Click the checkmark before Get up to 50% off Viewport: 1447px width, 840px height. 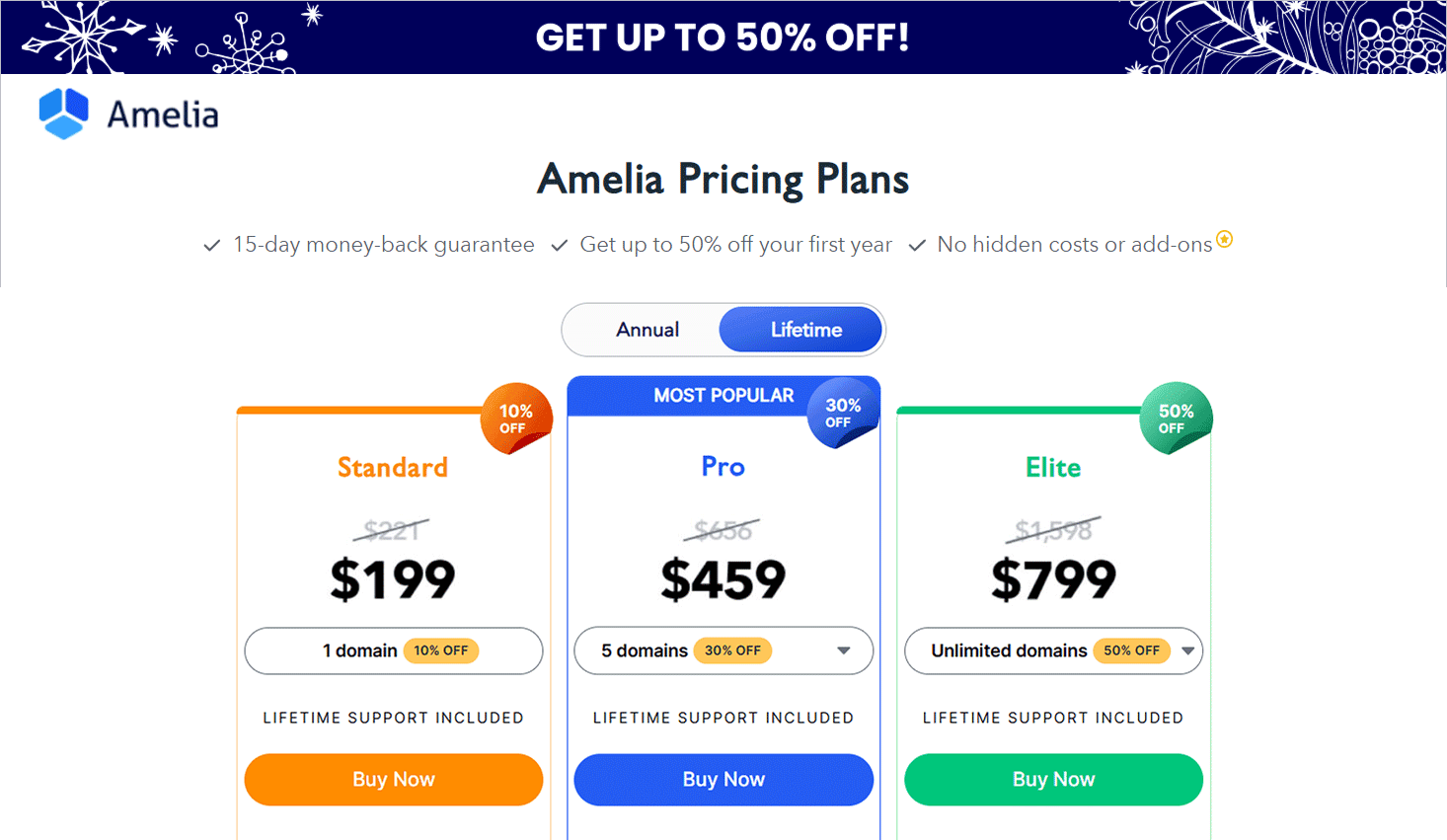560,244
